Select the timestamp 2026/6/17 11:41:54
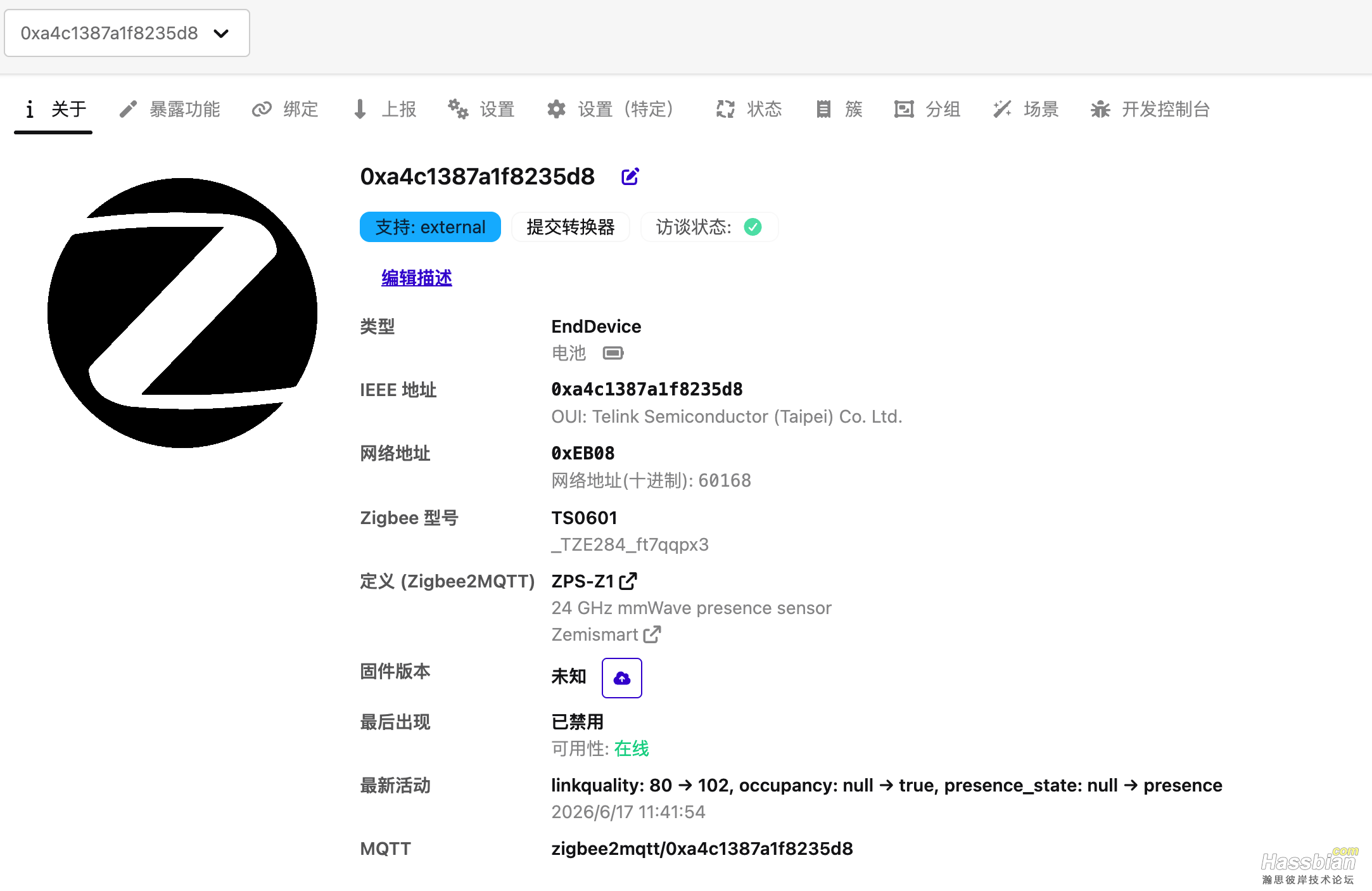This screenshot has width=1372, height=891. (x=628, y=812)
